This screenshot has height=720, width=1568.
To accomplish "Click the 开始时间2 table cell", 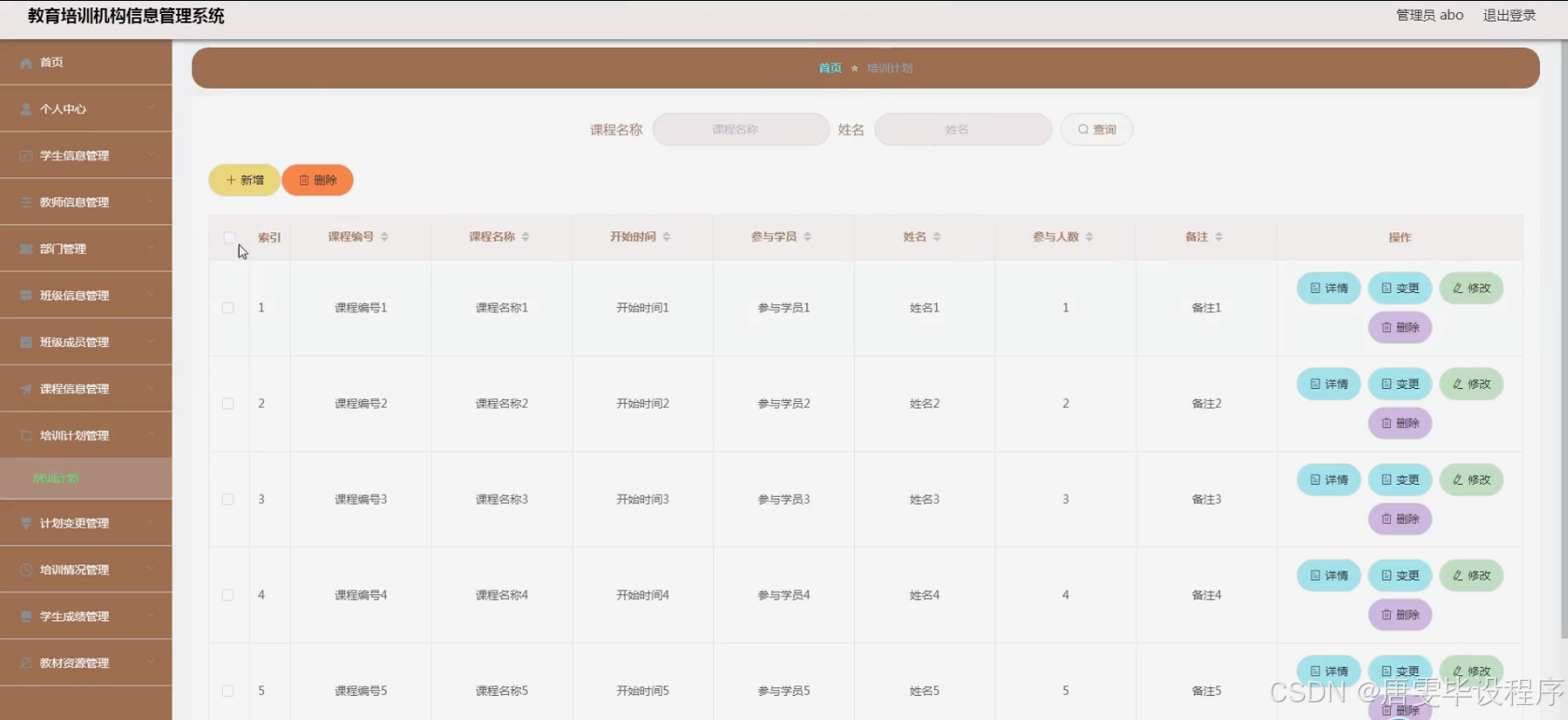I will 642,404.
